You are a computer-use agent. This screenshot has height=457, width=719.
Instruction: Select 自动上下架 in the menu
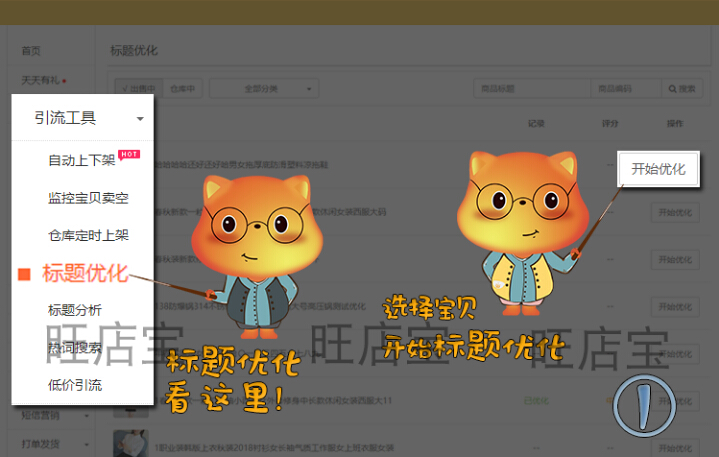[x=82, y=161]
